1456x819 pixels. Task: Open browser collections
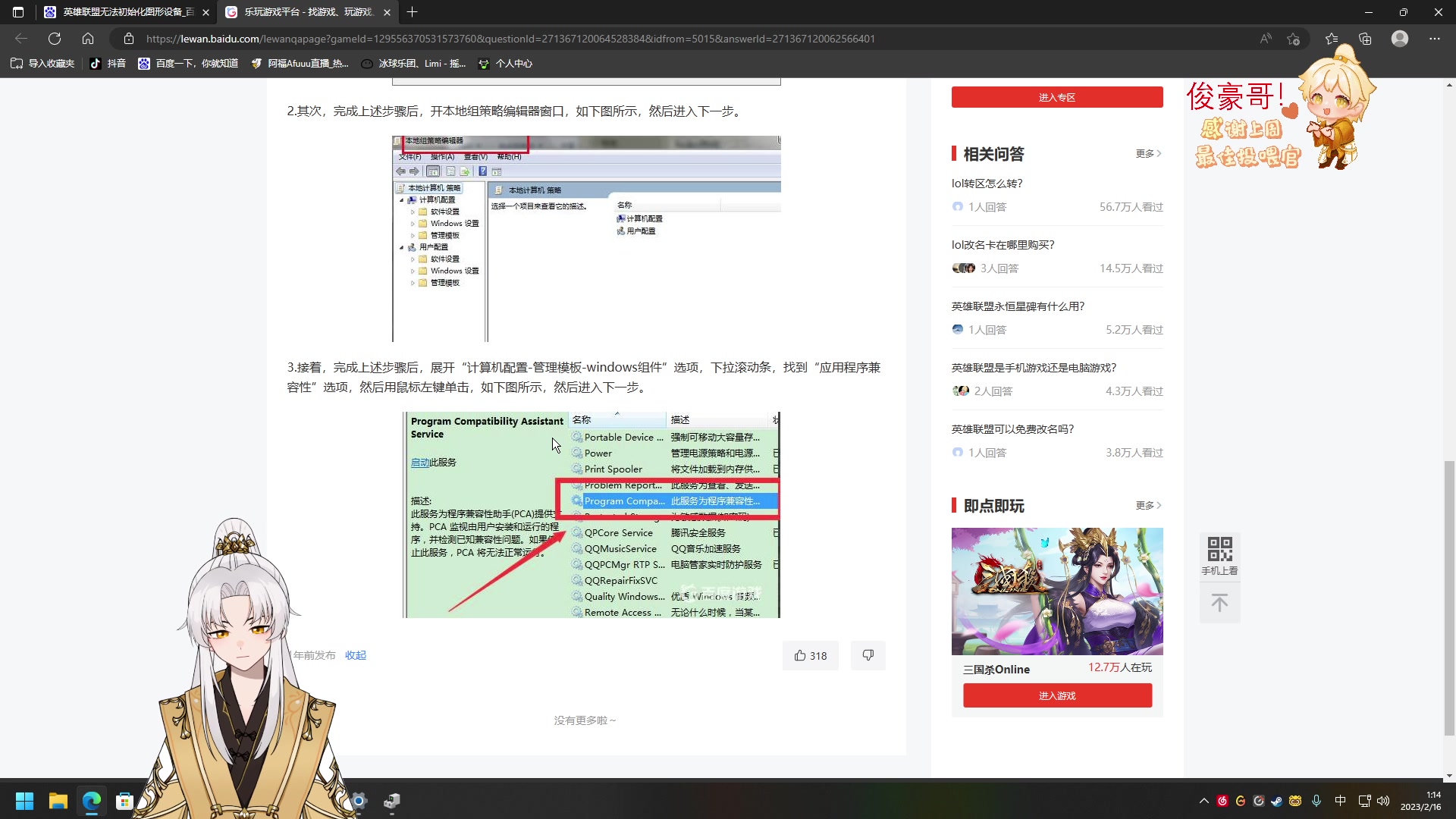pyautogui.click(x=1365, y=39)
